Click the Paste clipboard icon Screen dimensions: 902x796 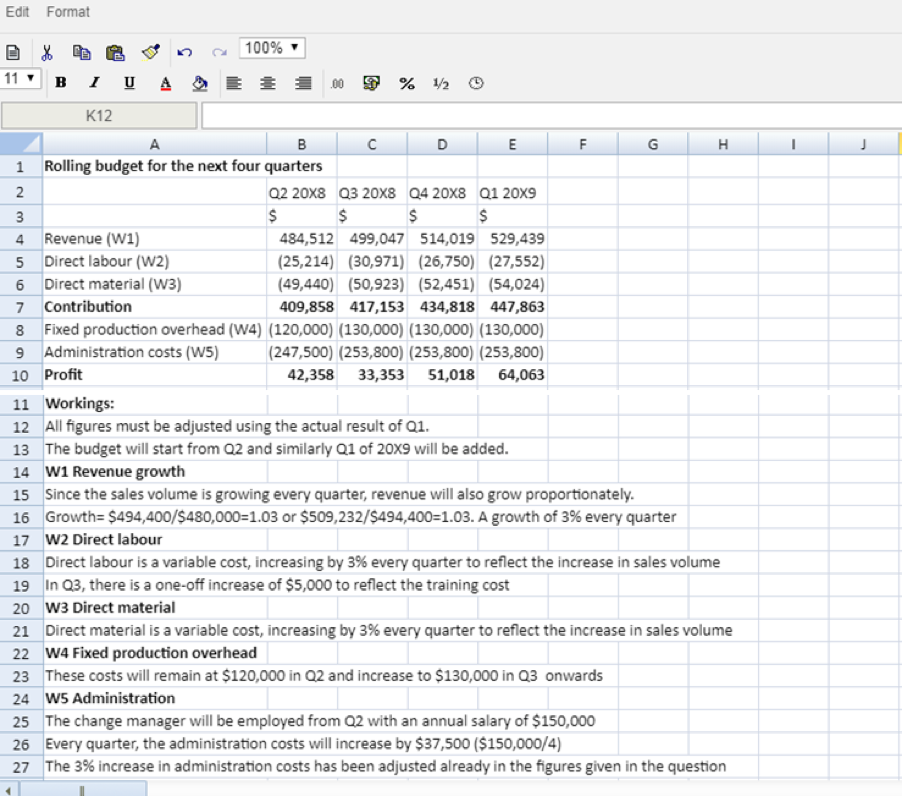115,50
